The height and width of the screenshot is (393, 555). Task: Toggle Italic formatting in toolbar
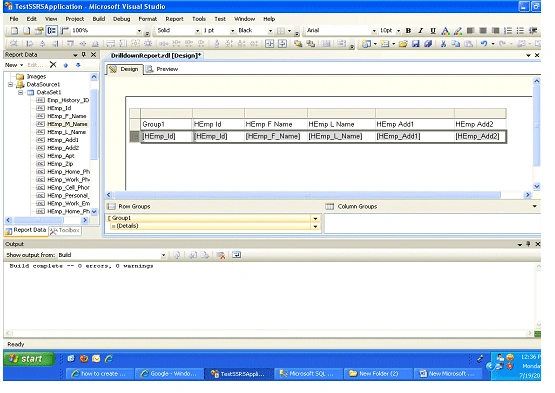[420, 31]
